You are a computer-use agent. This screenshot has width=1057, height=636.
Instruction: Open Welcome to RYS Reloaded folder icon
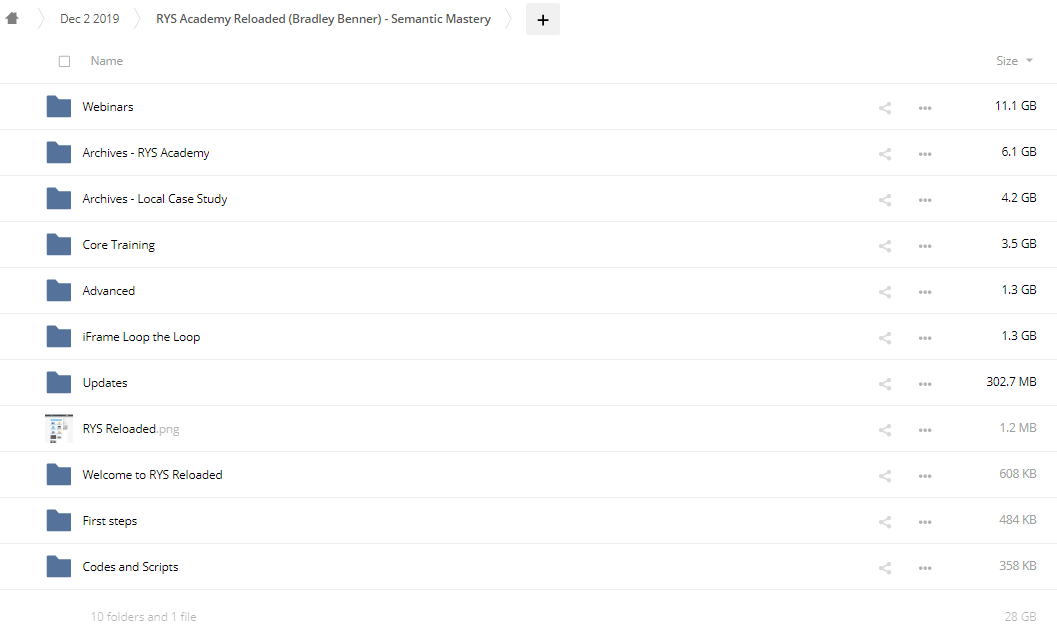tap(59, 475)
